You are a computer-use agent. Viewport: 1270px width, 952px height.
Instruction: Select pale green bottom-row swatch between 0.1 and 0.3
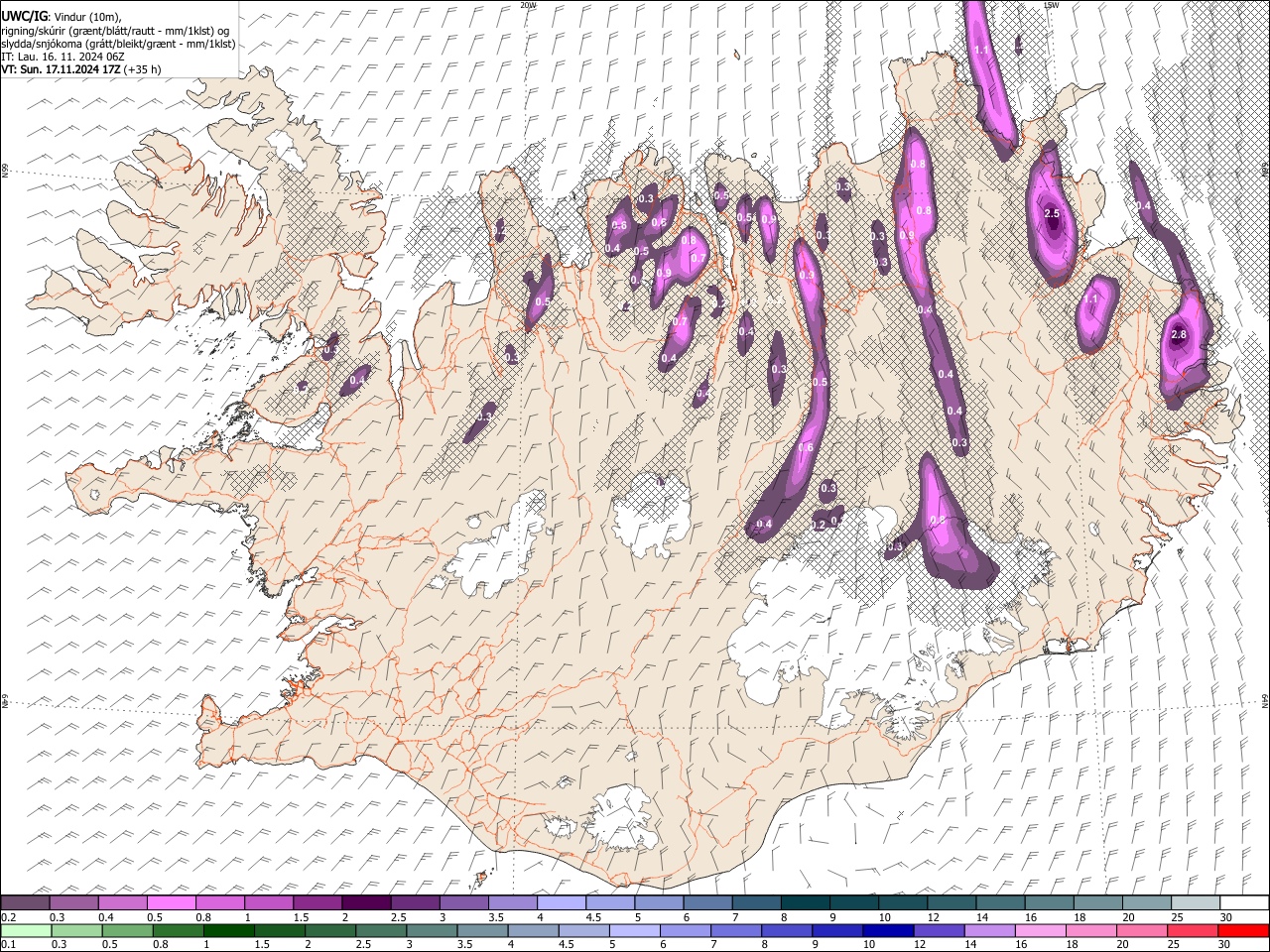pyautogui.click(x=26, y=930)
